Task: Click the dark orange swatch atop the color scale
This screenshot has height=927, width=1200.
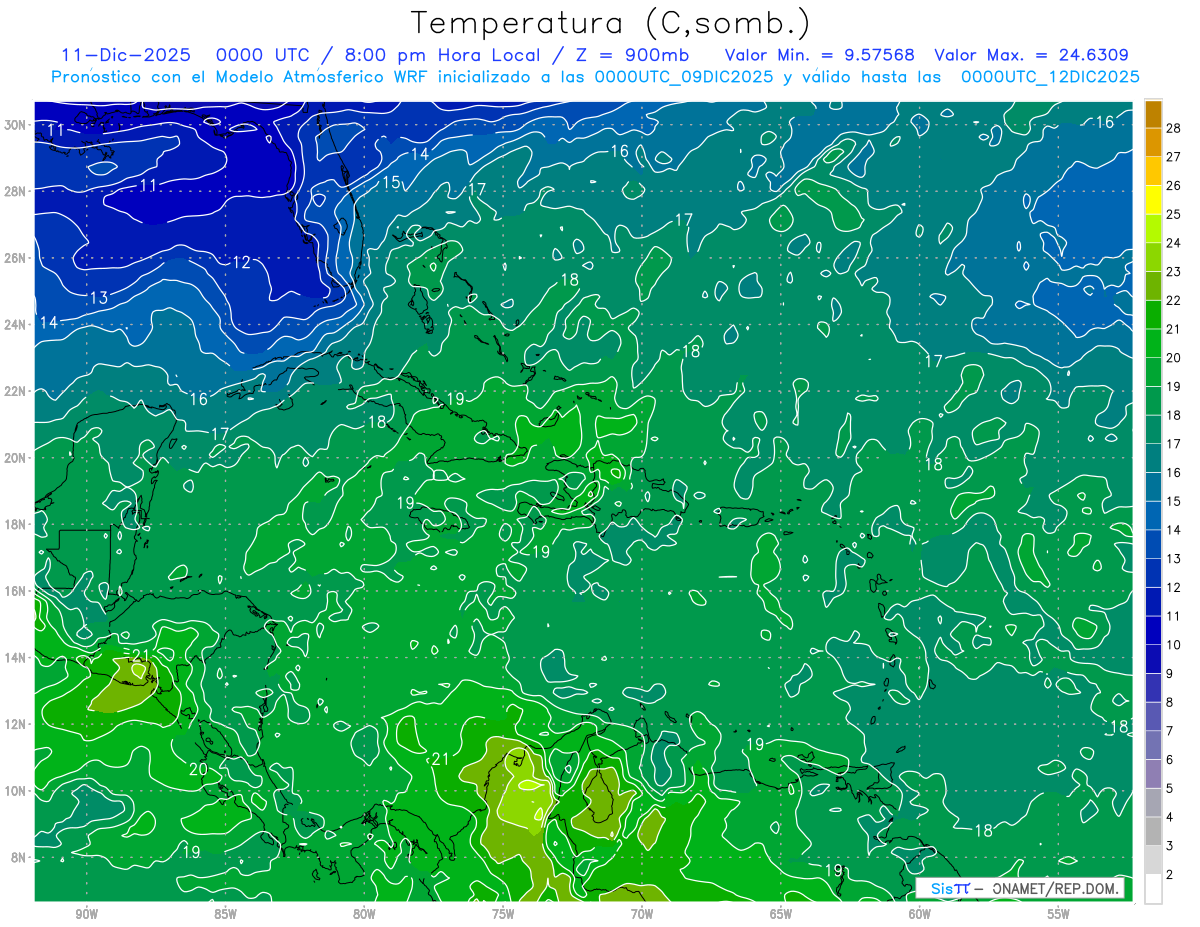Action: [1153, 114]
